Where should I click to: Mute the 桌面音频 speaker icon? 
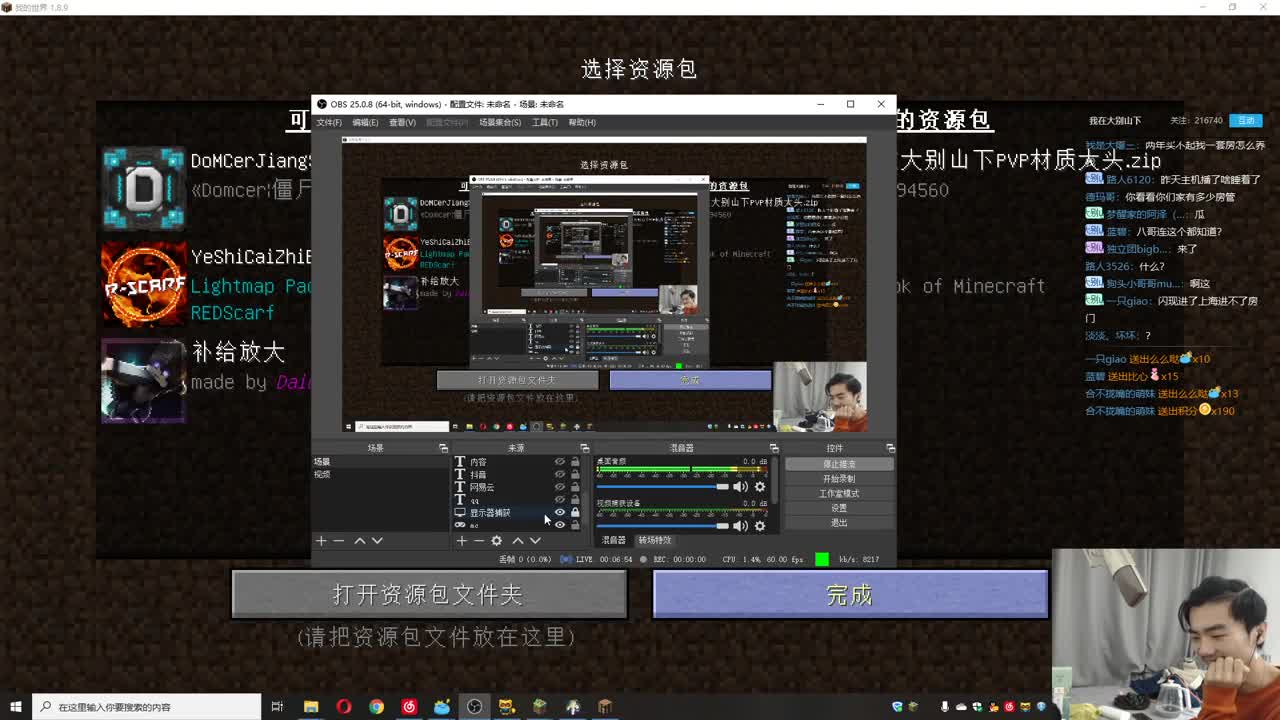click(x=740, y=487)
